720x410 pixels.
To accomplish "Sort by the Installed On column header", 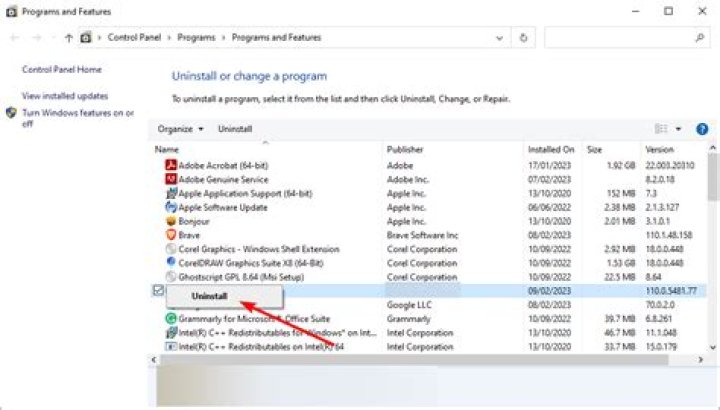I will pyautogui.click(x=551, y=149).
